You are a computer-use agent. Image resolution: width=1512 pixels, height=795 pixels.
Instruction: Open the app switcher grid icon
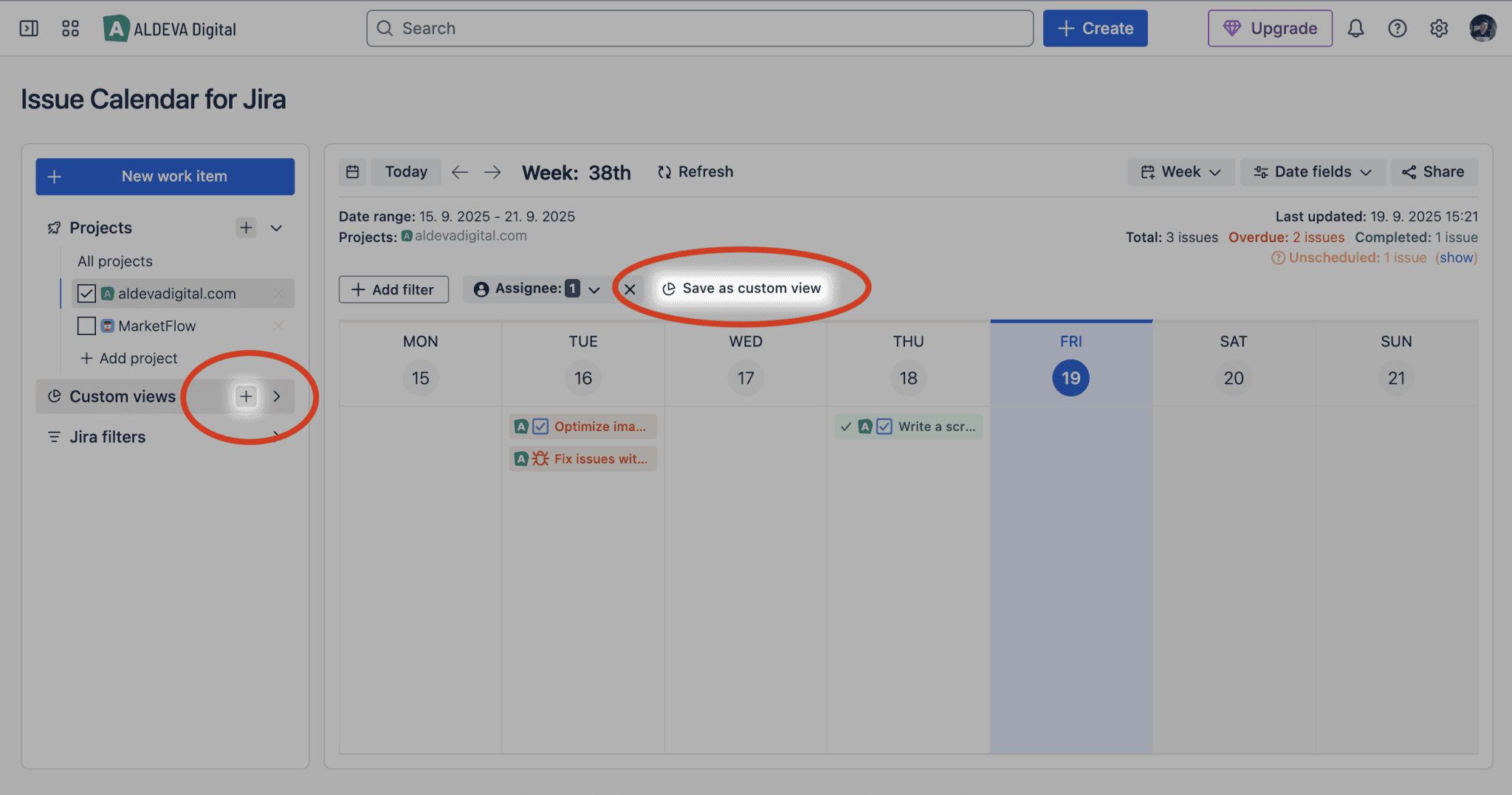(x=70, y=29)
